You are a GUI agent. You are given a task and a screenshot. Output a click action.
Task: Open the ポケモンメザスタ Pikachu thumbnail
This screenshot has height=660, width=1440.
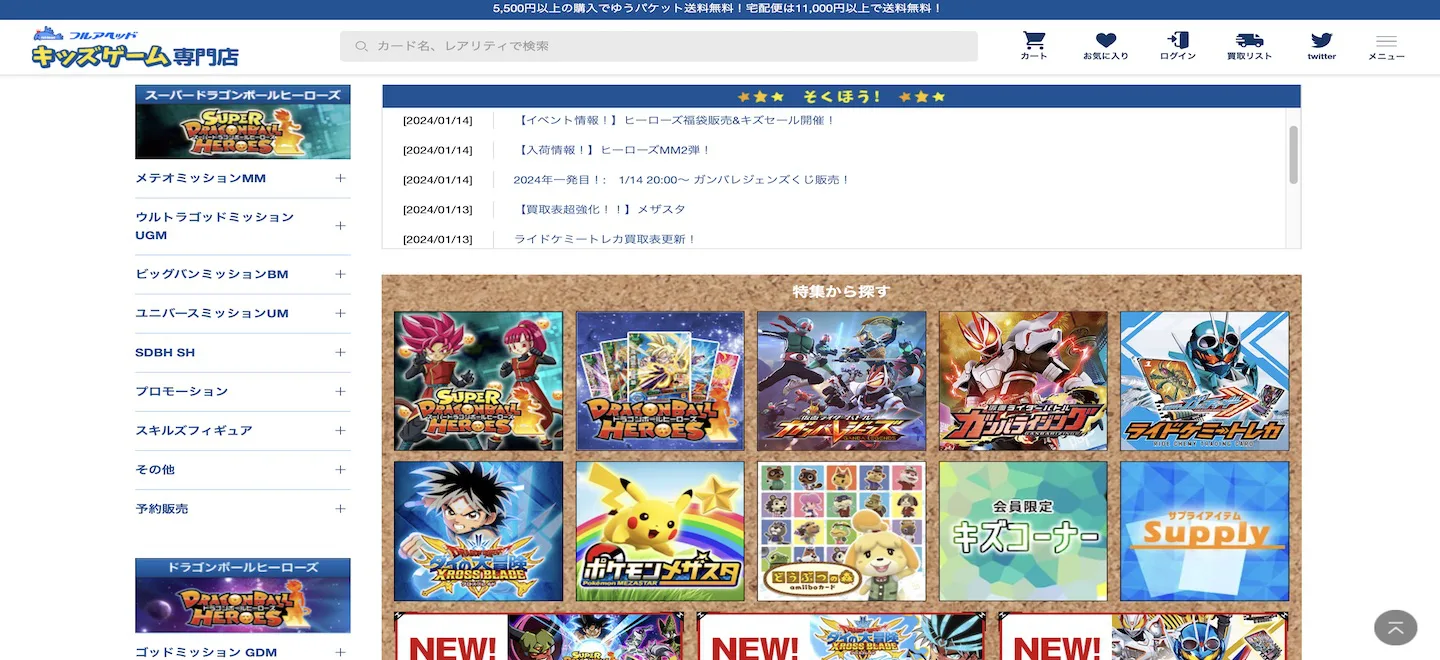[660, 530]
